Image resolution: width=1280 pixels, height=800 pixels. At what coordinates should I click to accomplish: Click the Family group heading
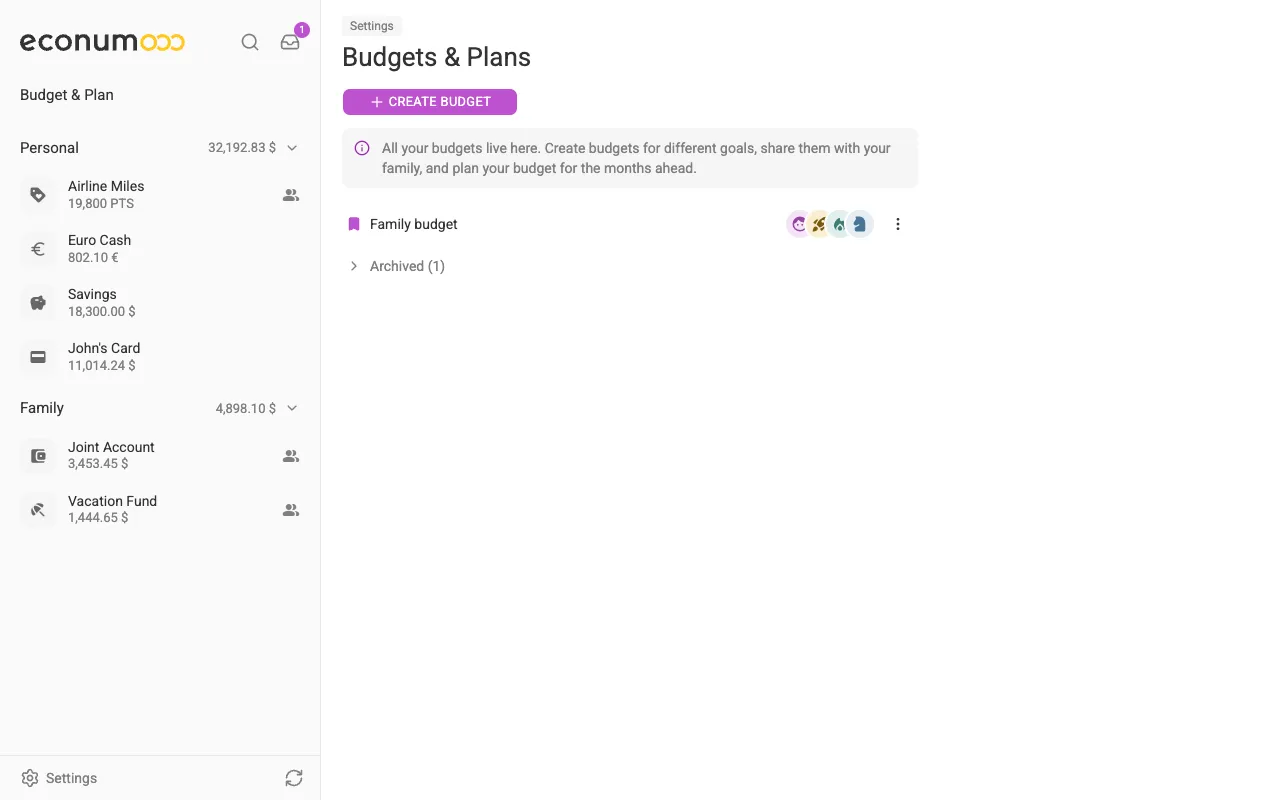tap(42, 408)
